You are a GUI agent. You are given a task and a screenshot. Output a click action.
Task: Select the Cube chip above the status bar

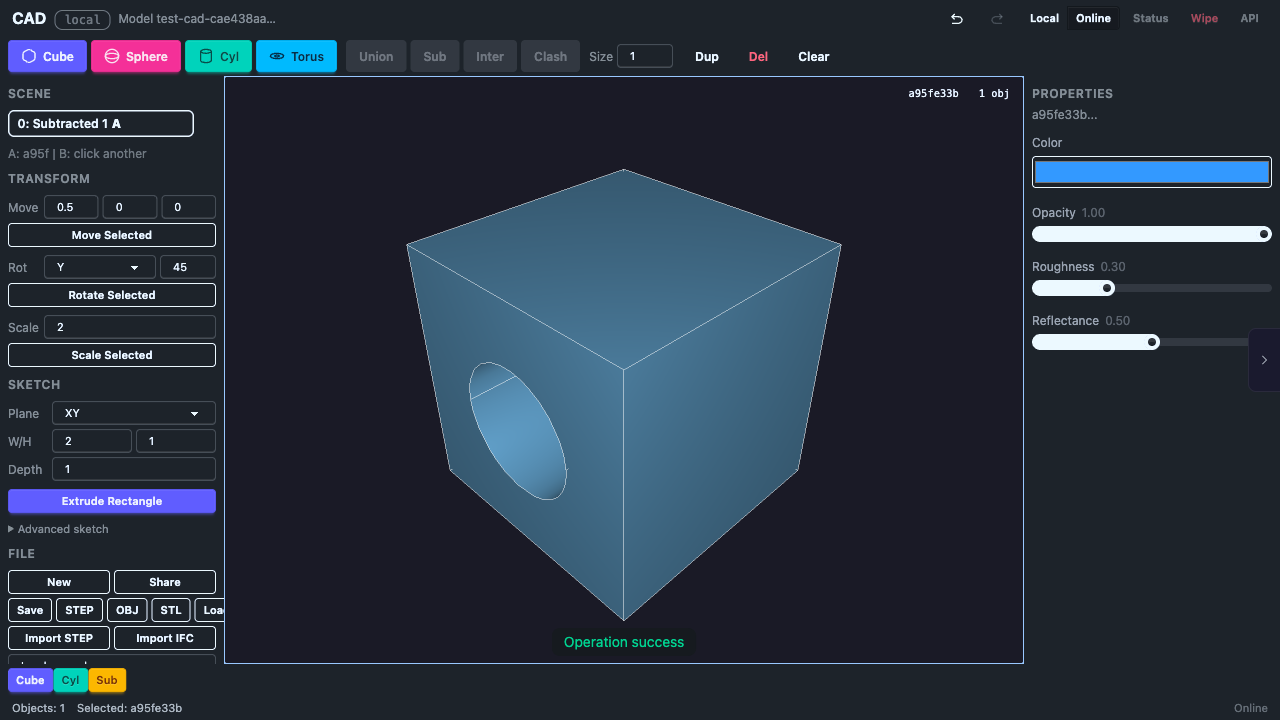point(30,680)
